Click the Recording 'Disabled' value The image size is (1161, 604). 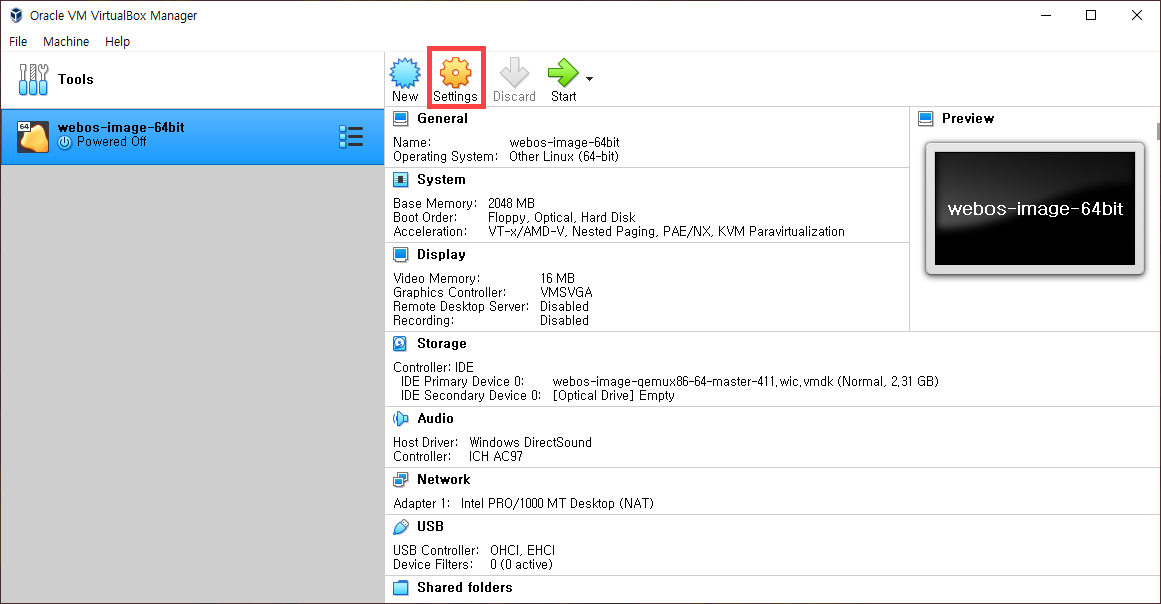pos(564,321)
